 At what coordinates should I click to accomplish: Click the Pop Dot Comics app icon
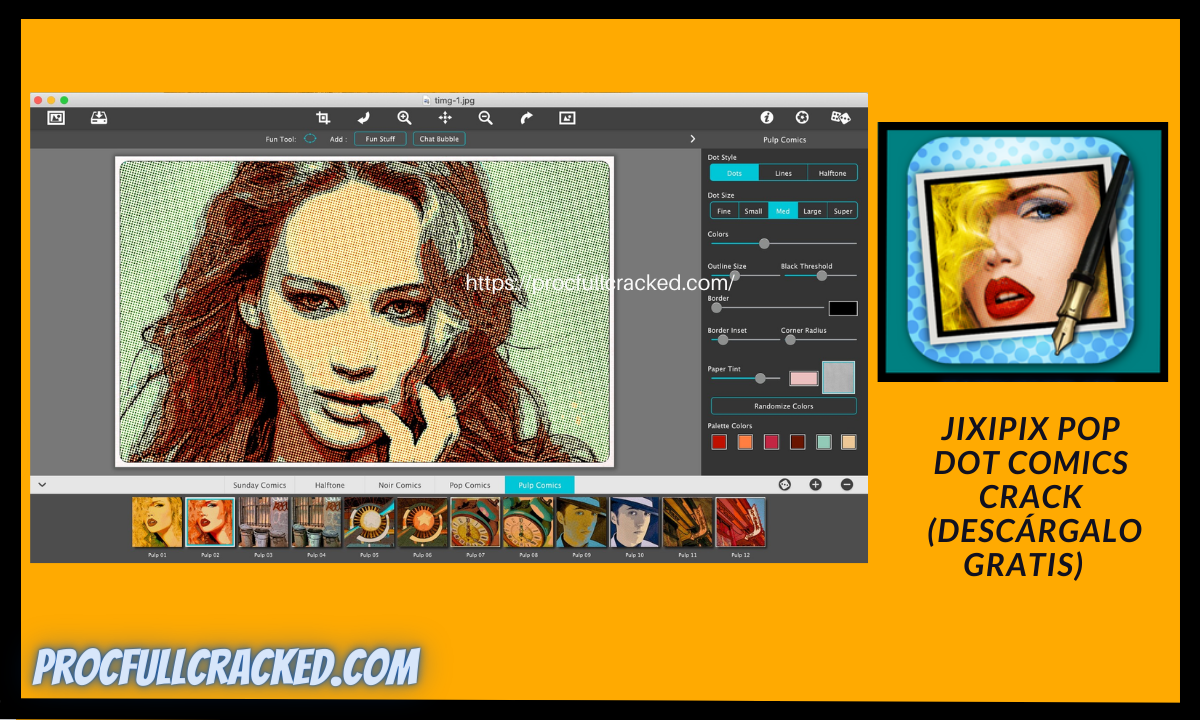pos(1022,252)
